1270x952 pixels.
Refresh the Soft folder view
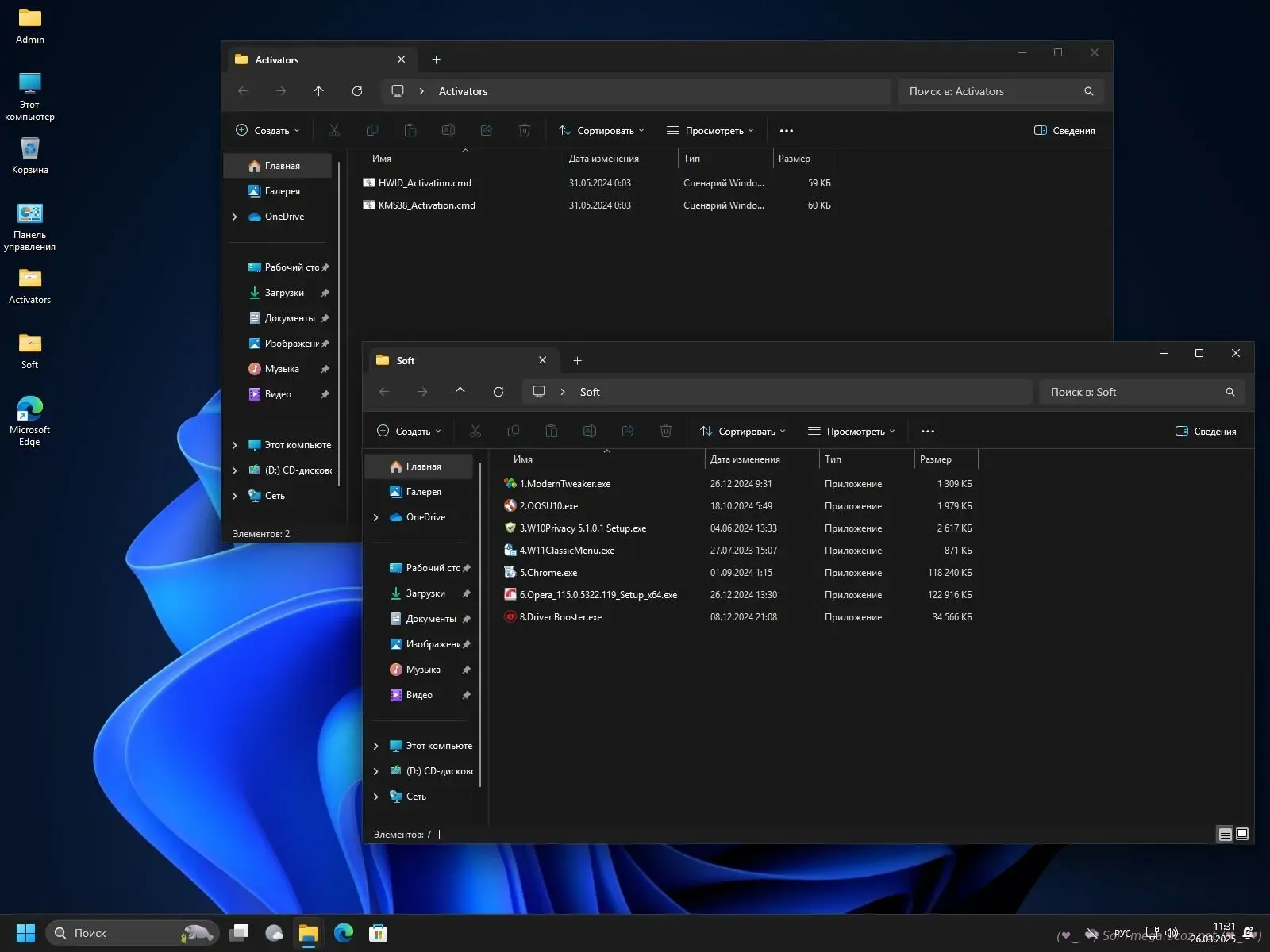498,392
